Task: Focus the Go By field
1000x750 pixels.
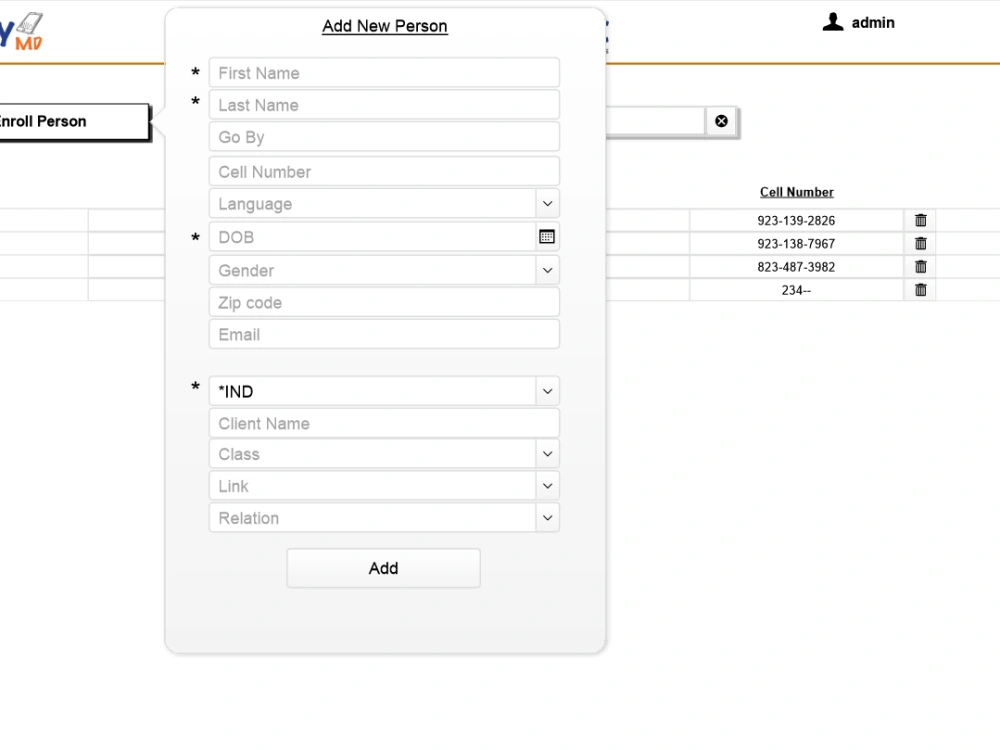Action: (x=384, y=136)
